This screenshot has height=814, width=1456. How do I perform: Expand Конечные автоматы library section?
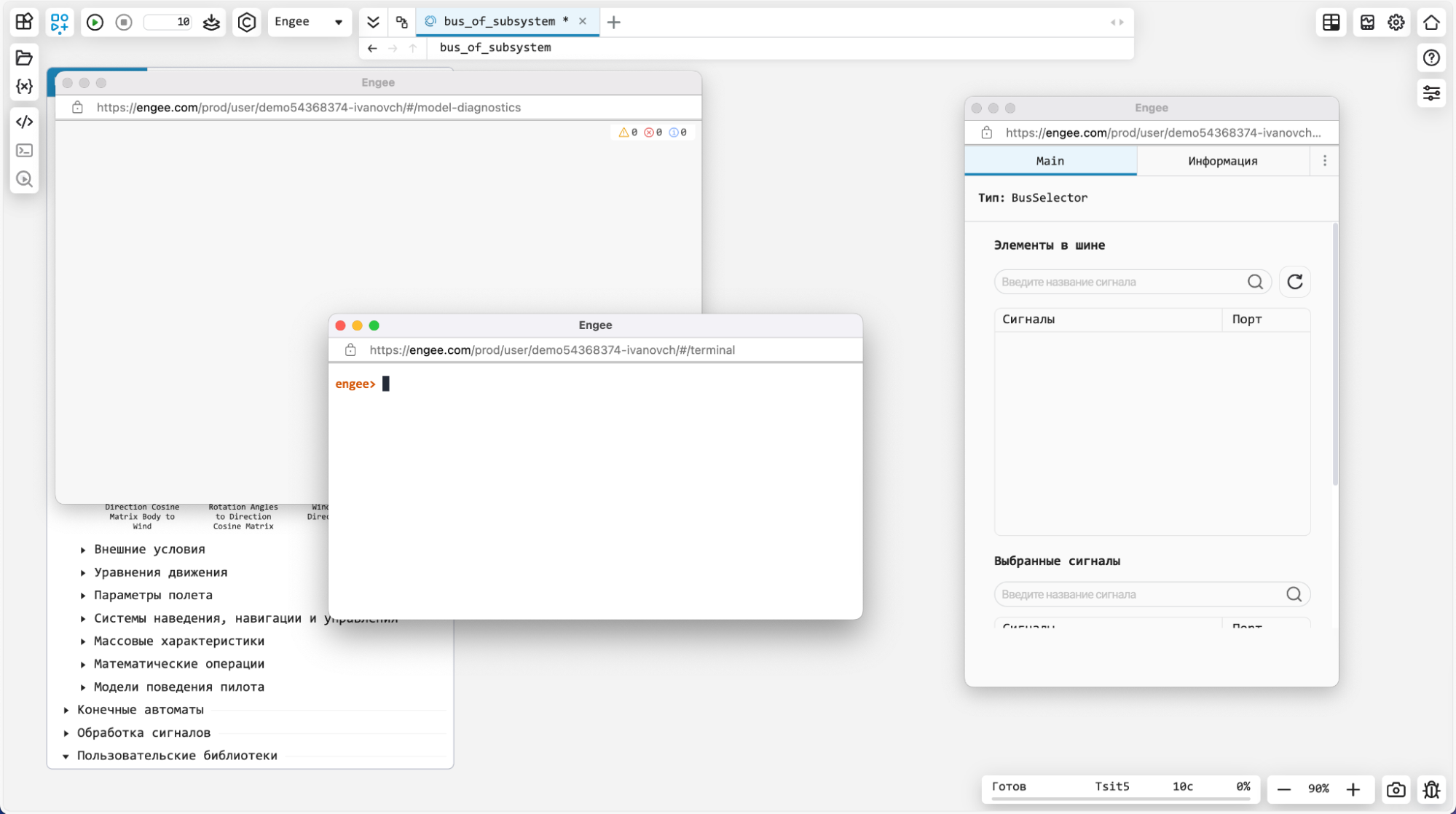pos(66,710)
